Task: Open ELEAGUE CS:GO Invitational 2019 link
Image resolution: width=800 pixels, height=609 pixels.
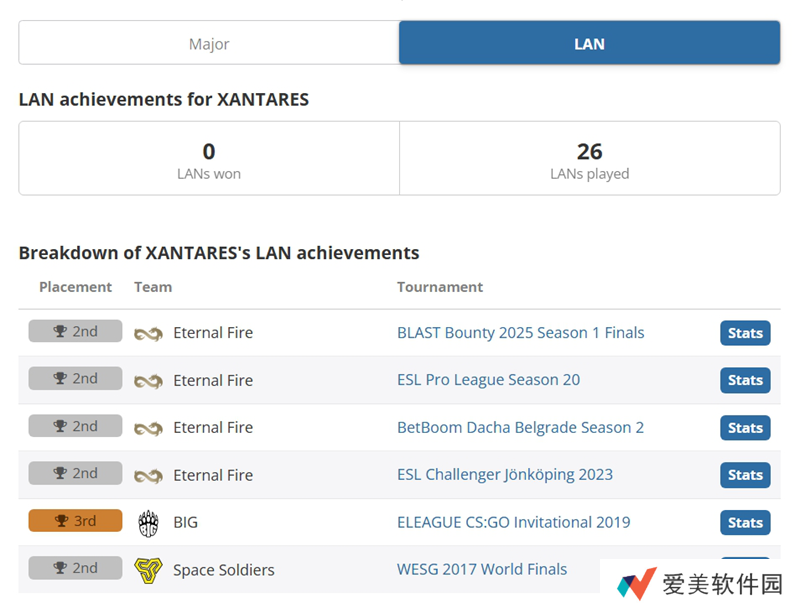Action: pos(513,522)
